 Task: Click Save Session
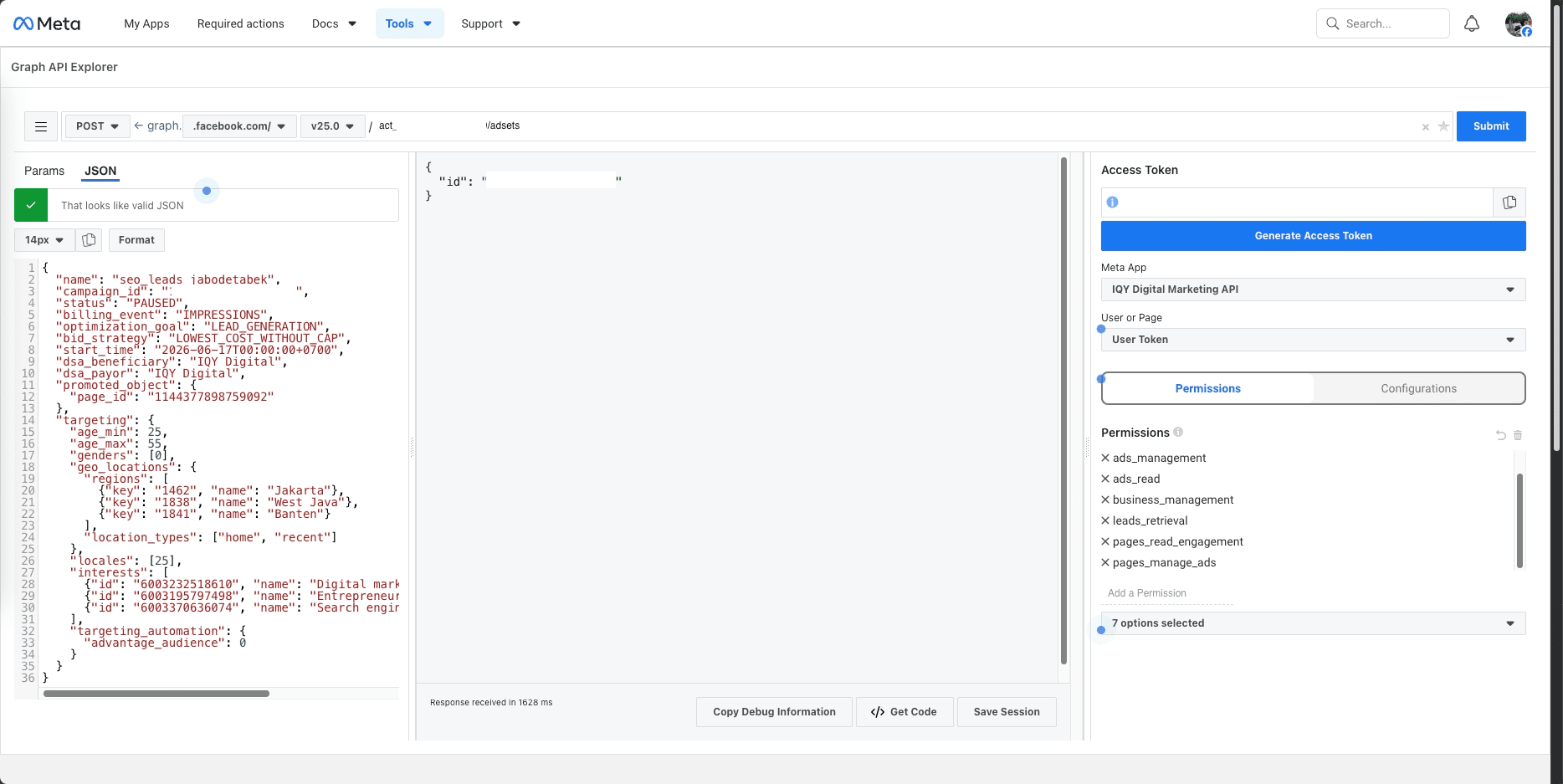point(1007,712)
